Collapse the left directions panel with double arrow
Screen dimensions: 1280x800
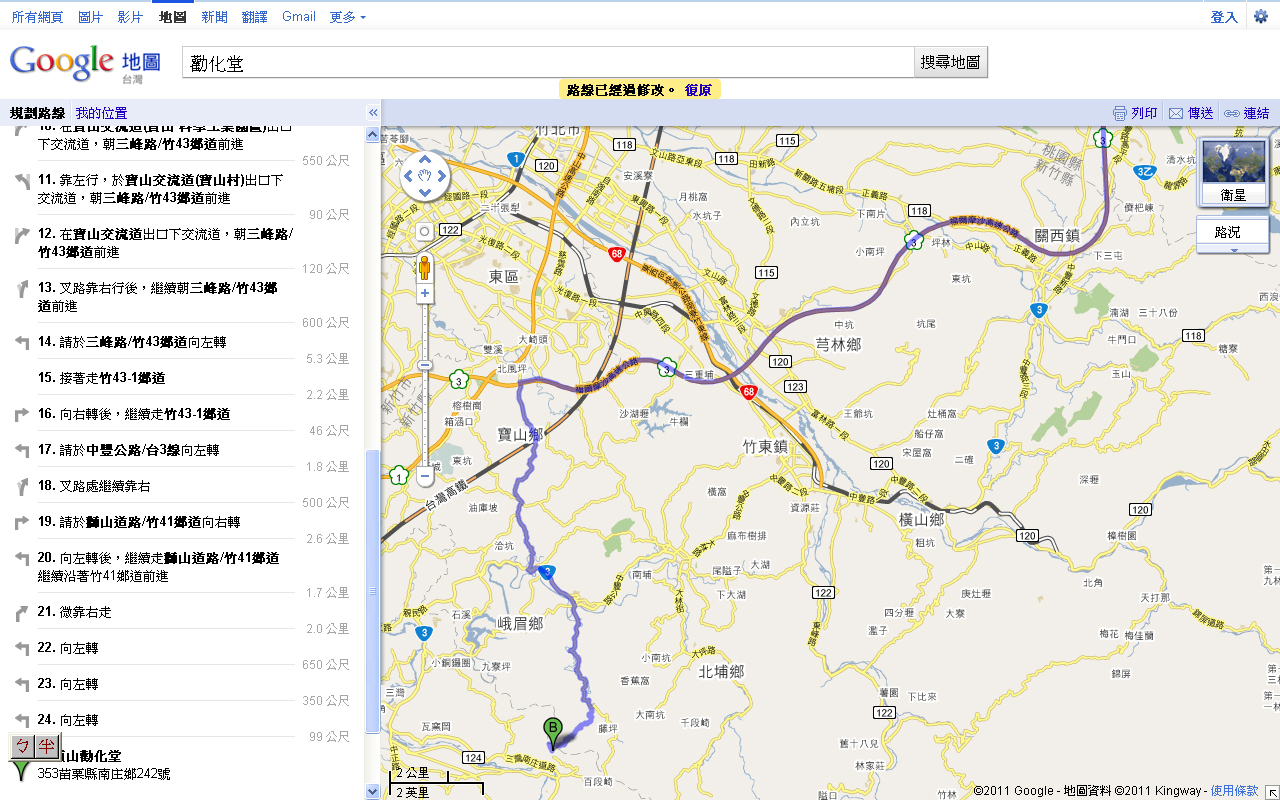pos(373,113)
